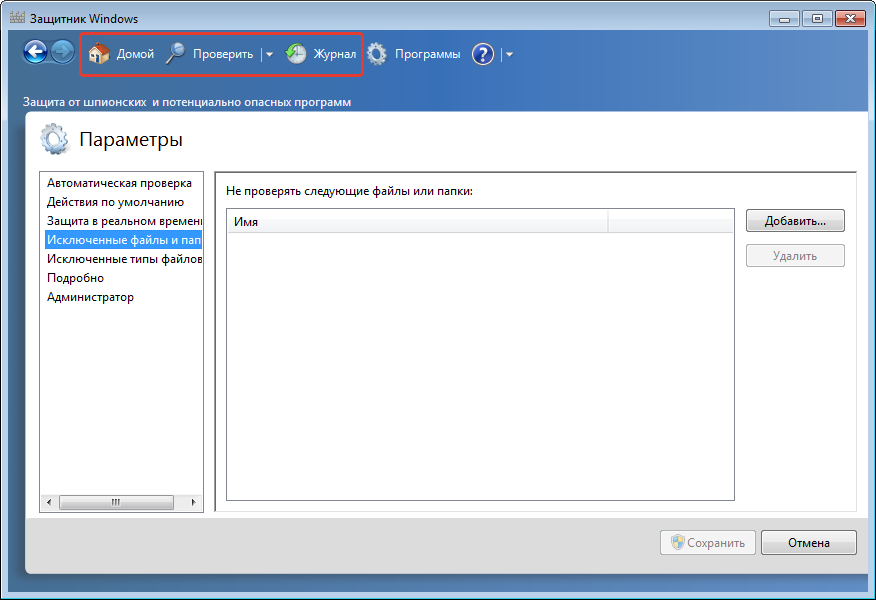Viewport: 876px width, 600px height.
Task: Click the scrollbar left arrow in settings list
Action: click(x=49, y=502)
